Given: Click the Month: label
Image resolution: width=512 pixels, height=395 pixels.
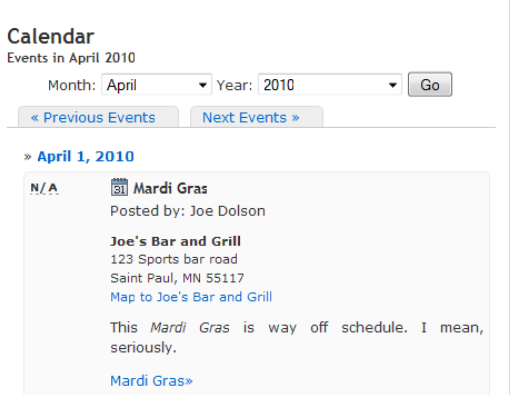Looking at the screenshot, I should [72, 85].
